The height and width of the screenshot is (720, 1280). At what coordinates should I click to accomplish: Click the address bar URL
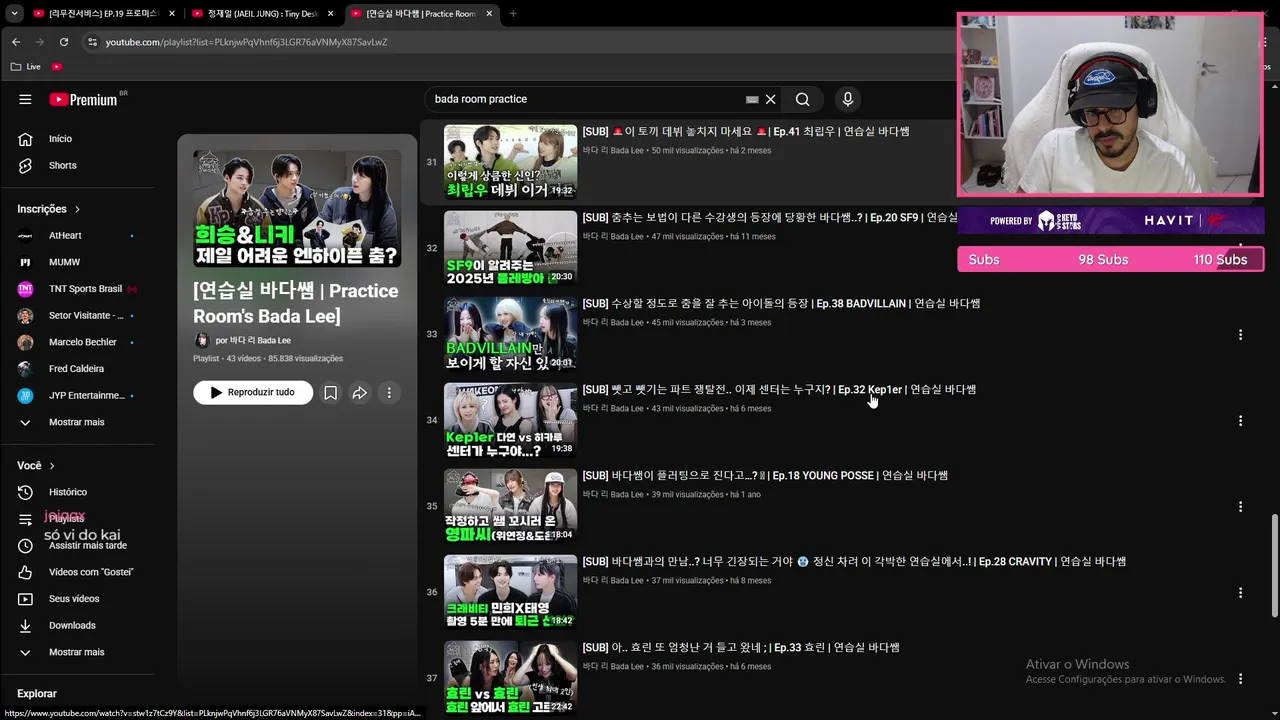coord(246,42)
